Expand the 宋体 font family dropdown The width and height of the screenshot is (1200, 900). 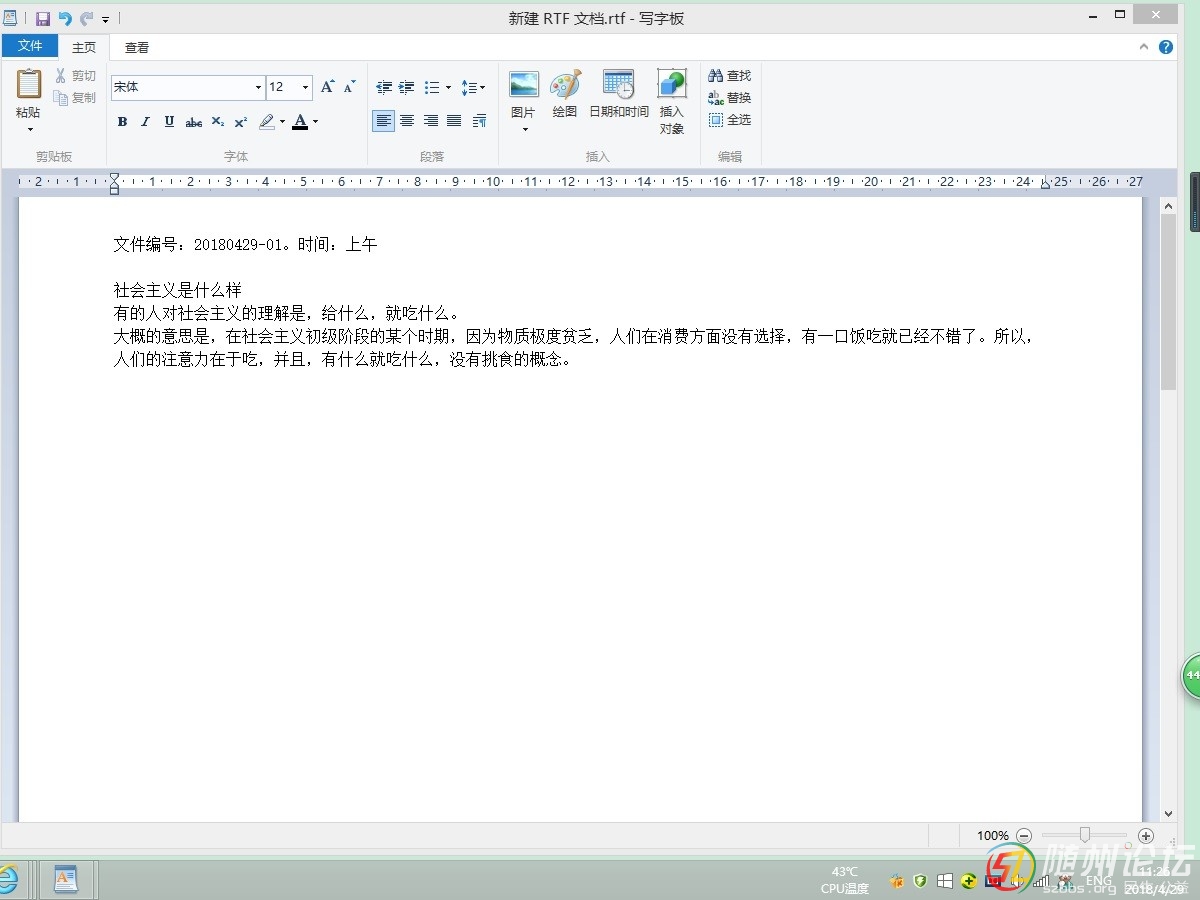pyautogui.click(x=258, y=88)
